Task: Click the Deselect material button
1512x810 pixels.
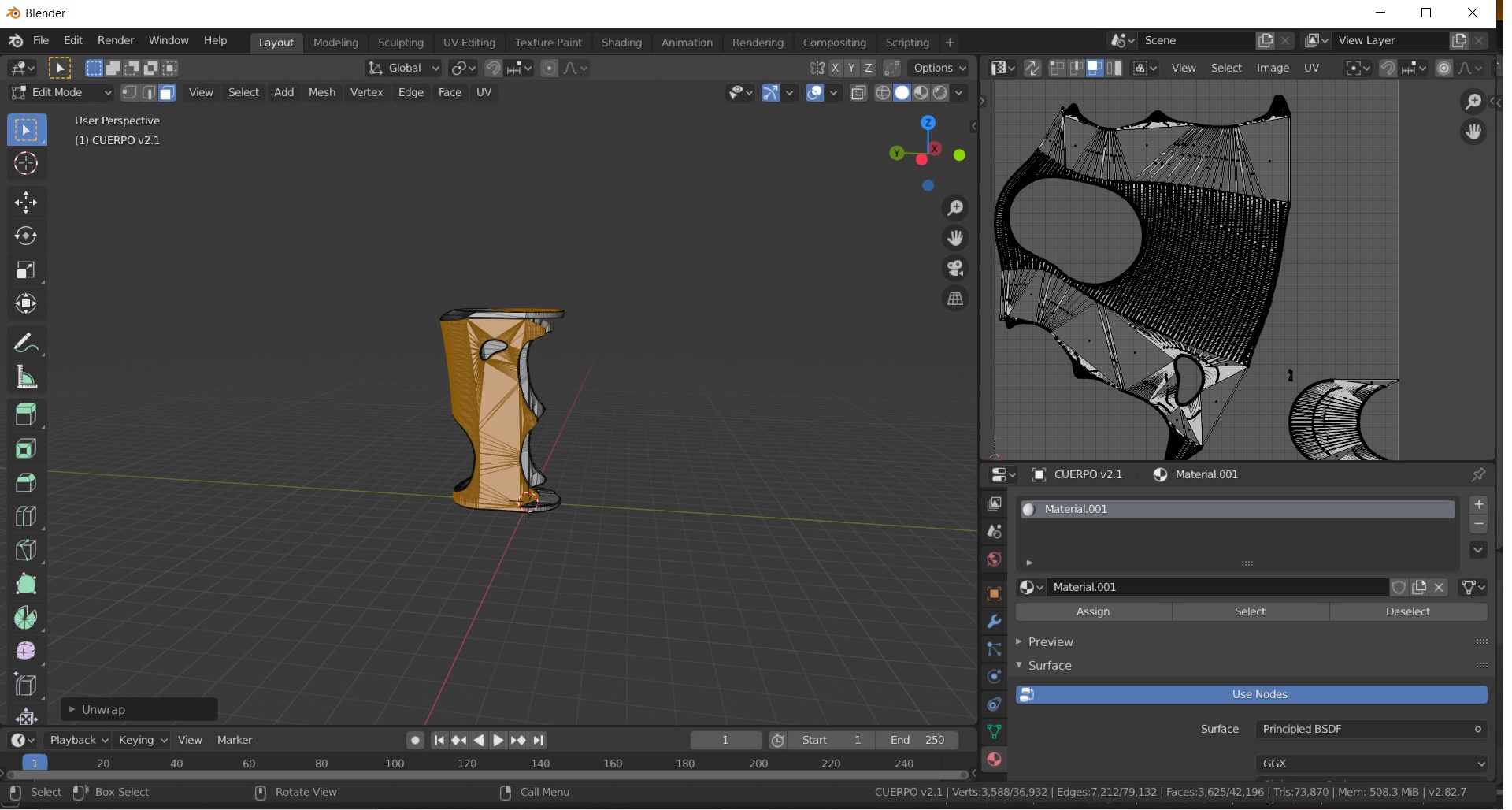Action: (1407, 611)
